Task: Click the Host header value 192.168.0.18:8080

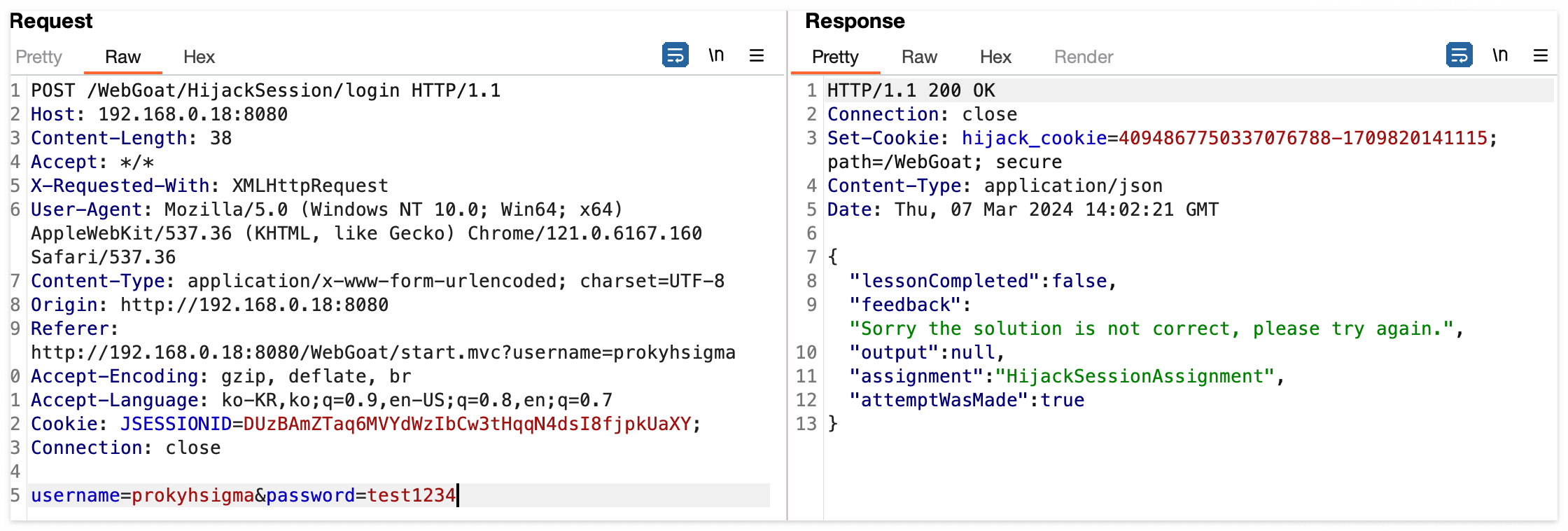Action: (x=193, y=114)
